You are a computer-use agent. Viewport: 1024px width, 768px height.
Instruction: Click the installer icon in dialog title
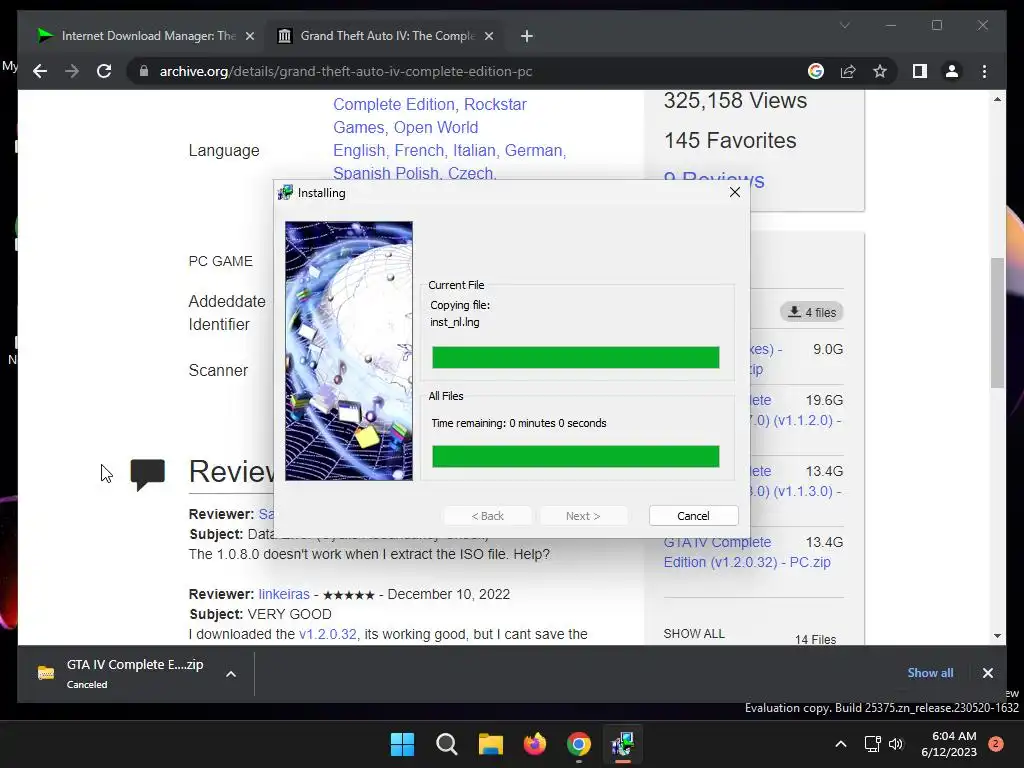[x=285, y=193]
